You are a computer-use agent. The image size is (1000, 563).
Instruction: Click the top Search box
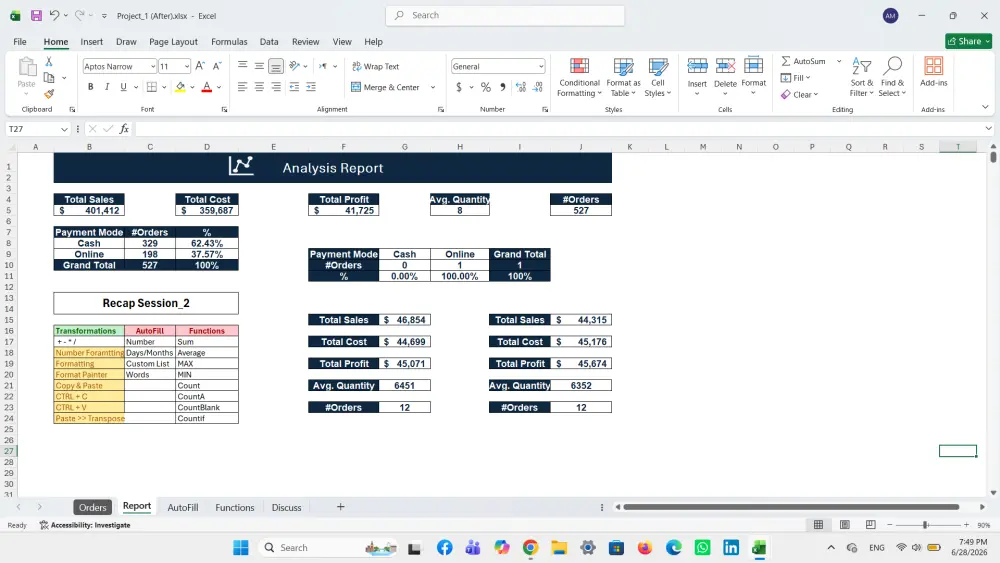(505, 15)
